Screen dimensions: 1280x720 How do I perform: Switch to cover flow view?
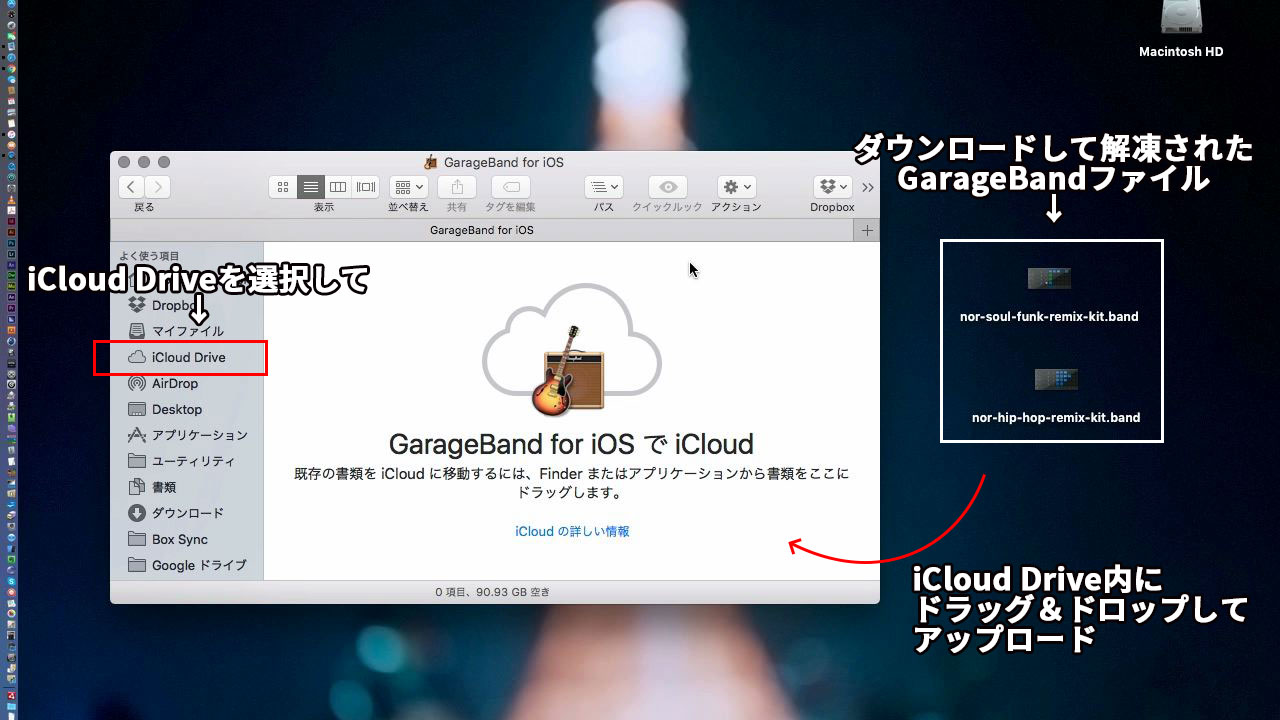coord(366,187)
